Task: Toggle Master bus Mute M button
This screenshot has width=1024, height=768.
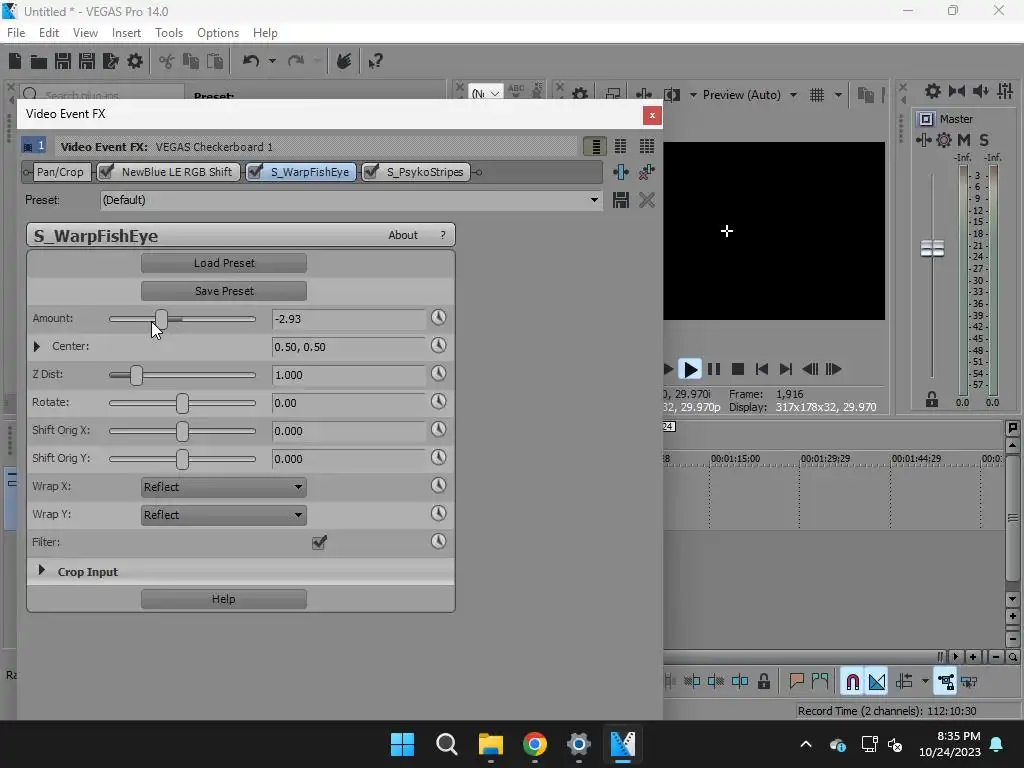Action: tap(964, 140)
